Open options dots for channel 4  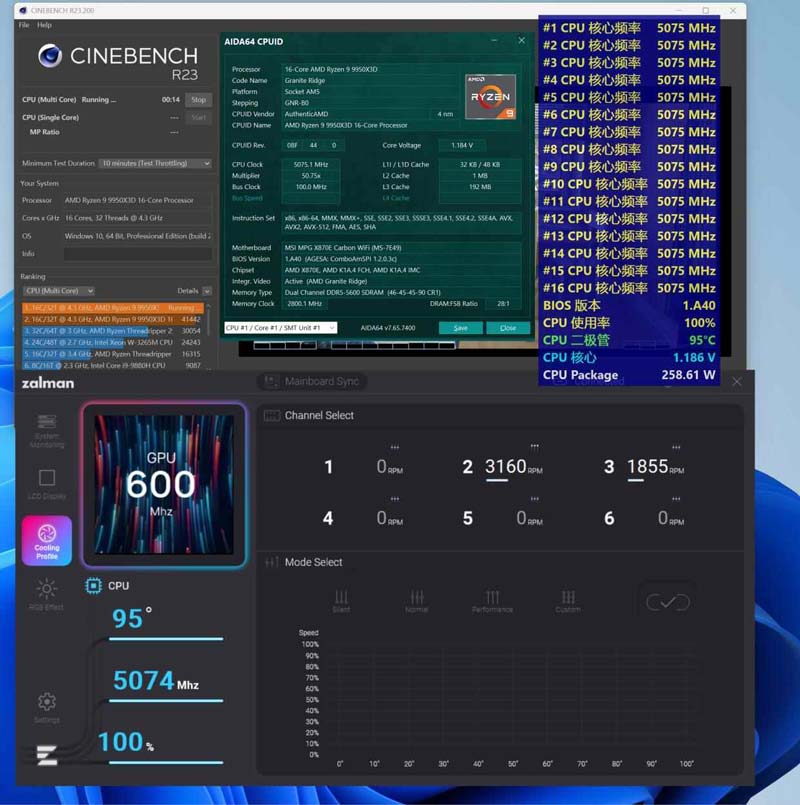[394, 499]
